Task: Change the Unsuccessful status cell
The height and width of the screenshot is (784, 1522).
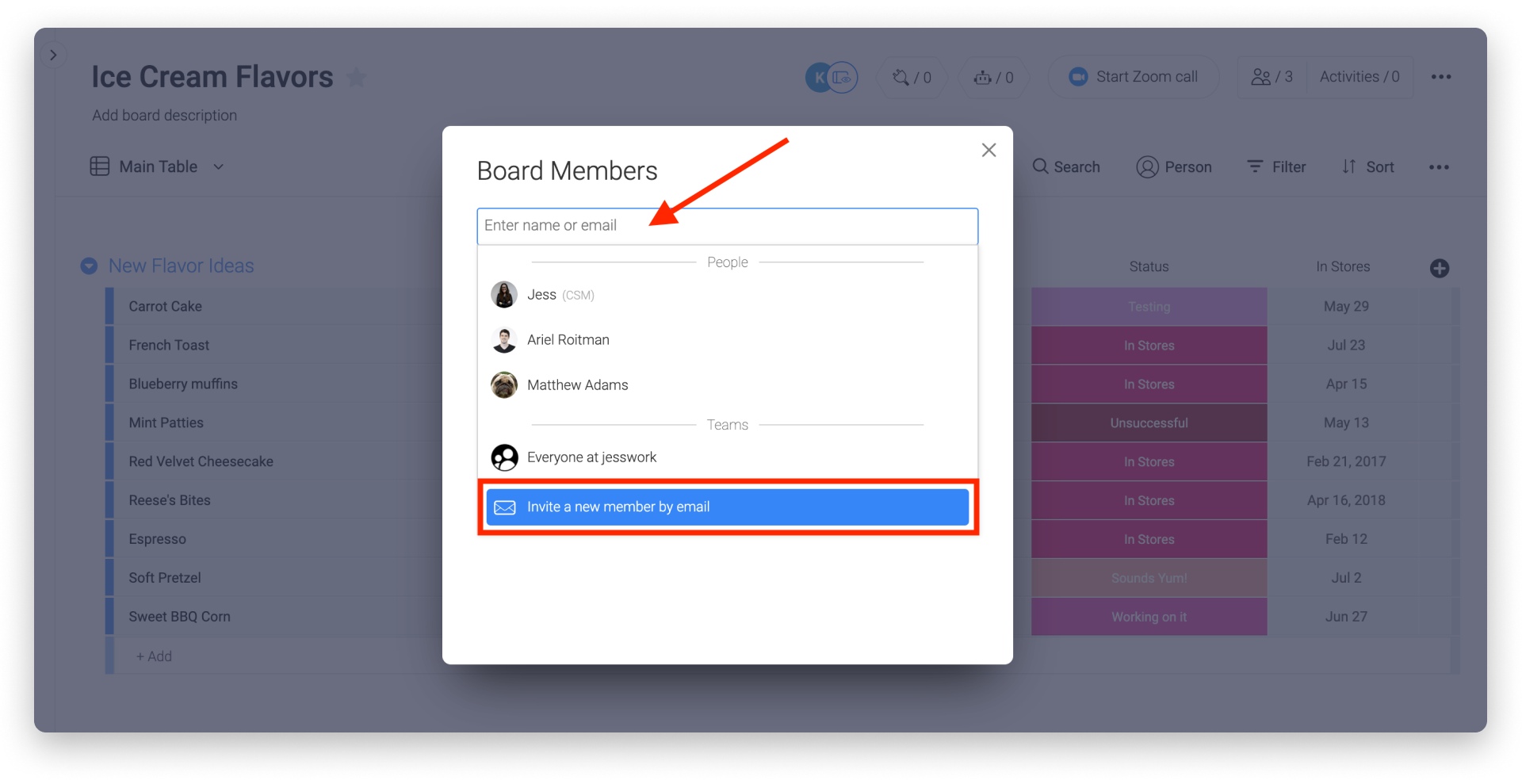Action: [x=1149, y=423]
